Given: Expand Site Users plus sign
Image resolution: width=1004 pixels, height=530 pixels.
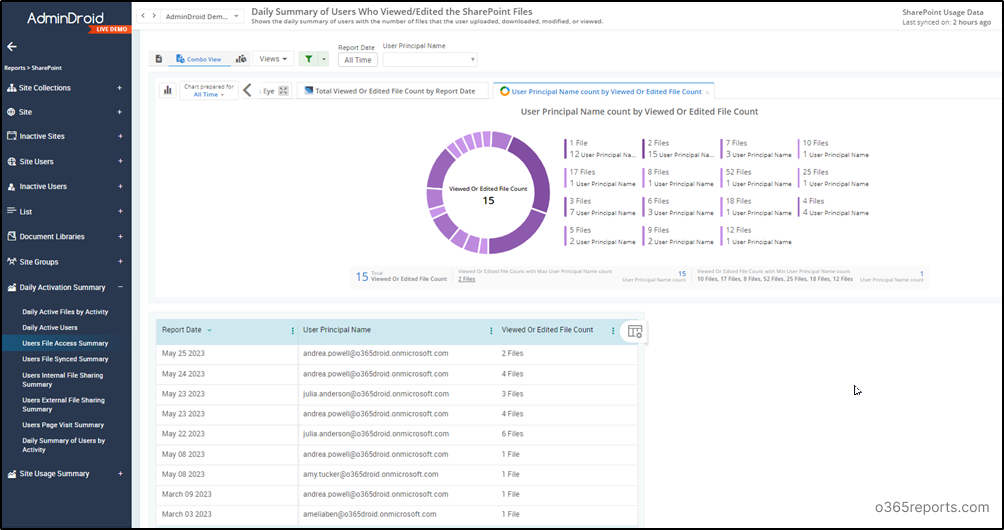Looking at the screenshot, I should [120, 161].
